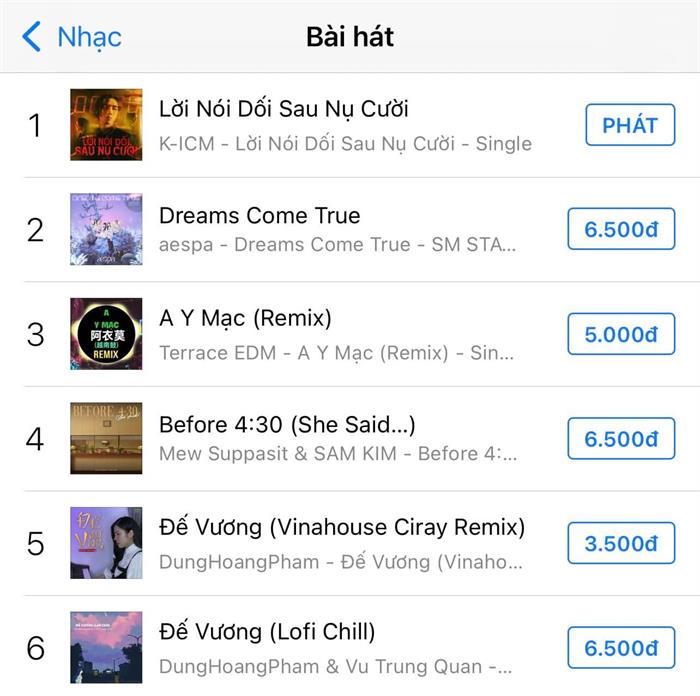Tap the 3.500đ price button
700x696 pixels.
click(621, 544)
